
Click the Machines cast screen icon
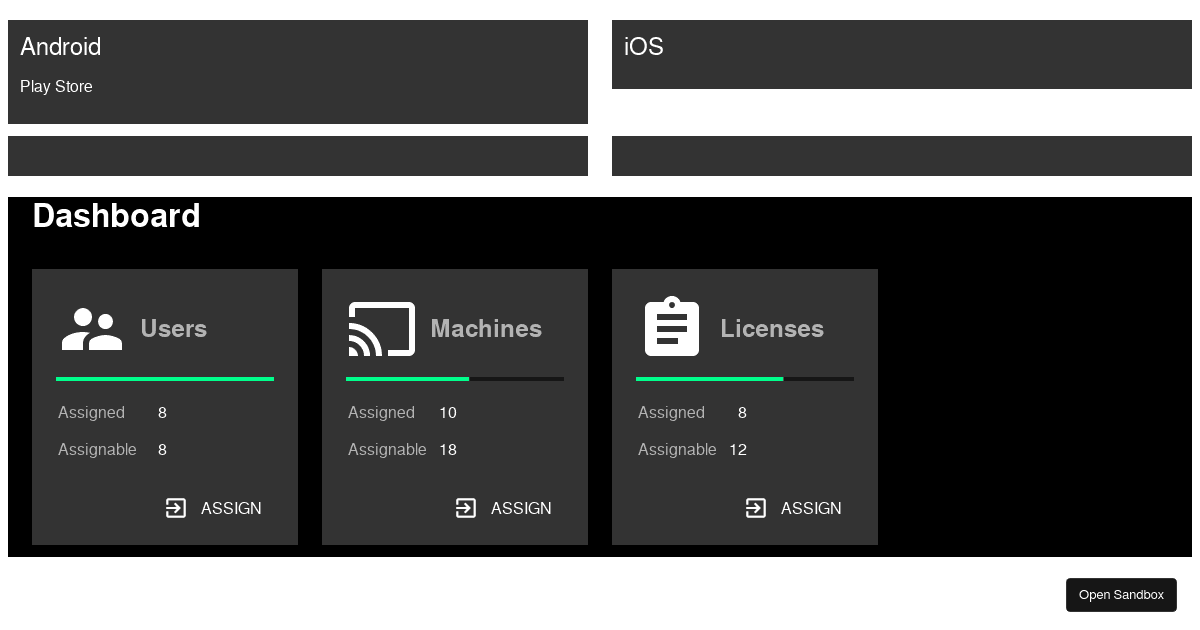click(x=381, y=328)
